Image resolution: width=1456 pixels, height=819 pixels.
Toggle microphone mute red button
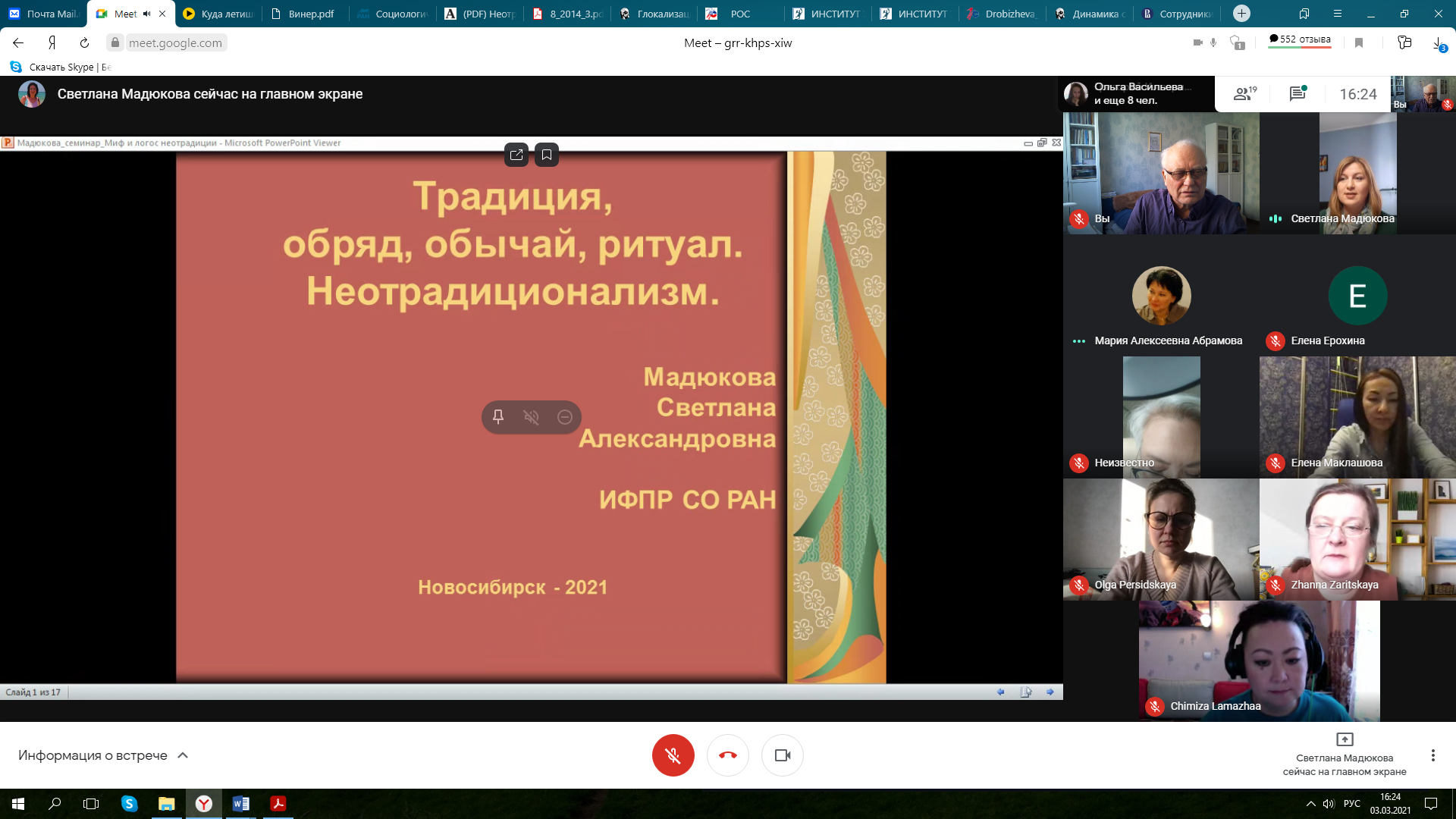click(673, 755)
